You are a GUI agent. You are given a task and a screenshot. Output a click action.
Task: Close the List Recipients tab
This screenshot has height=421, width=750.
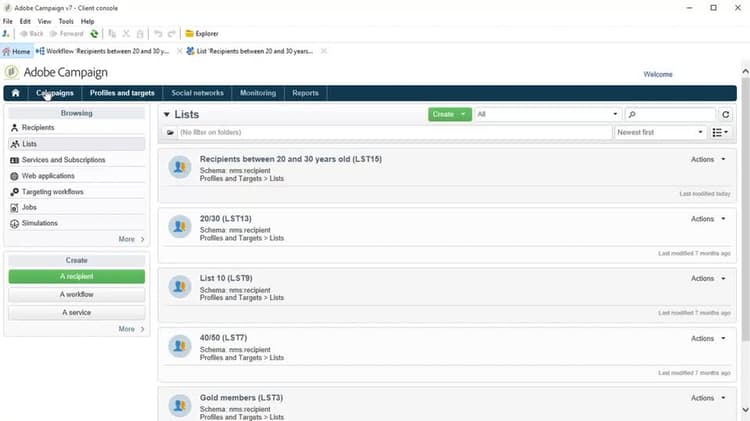(x=324, y=51)
